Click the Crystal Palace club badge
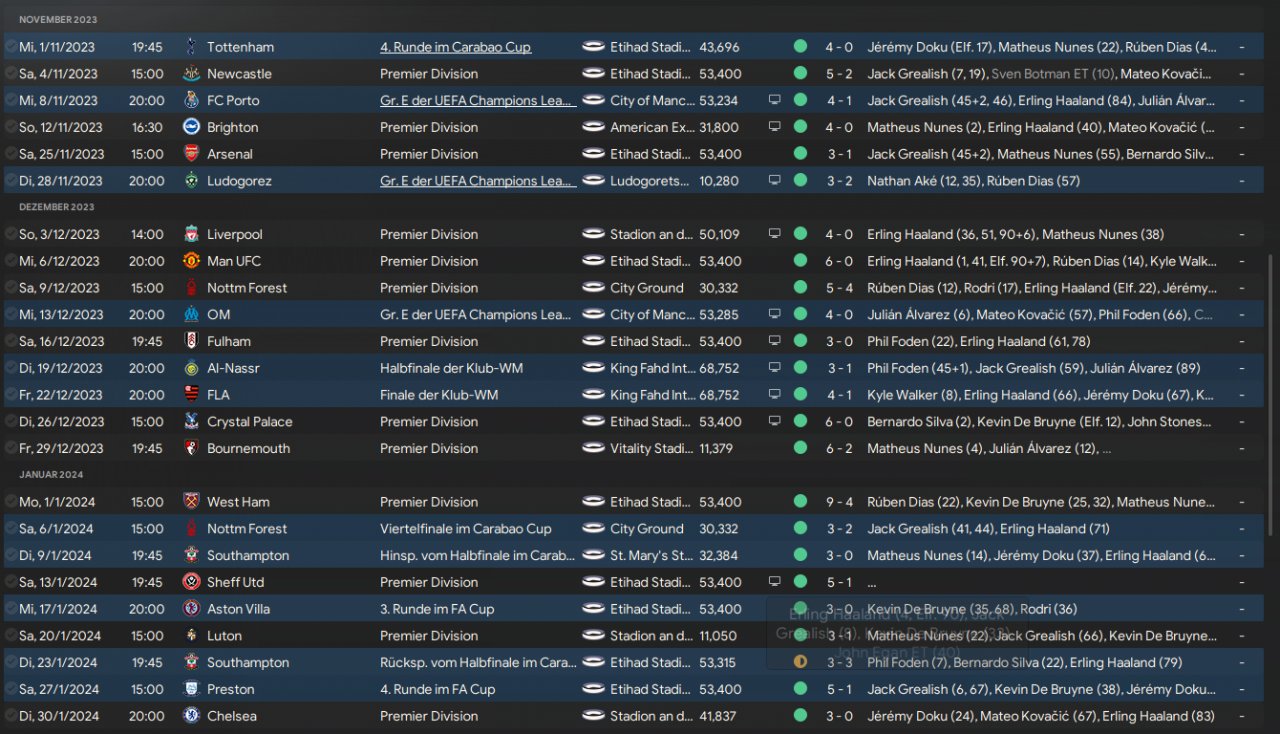 191,422
